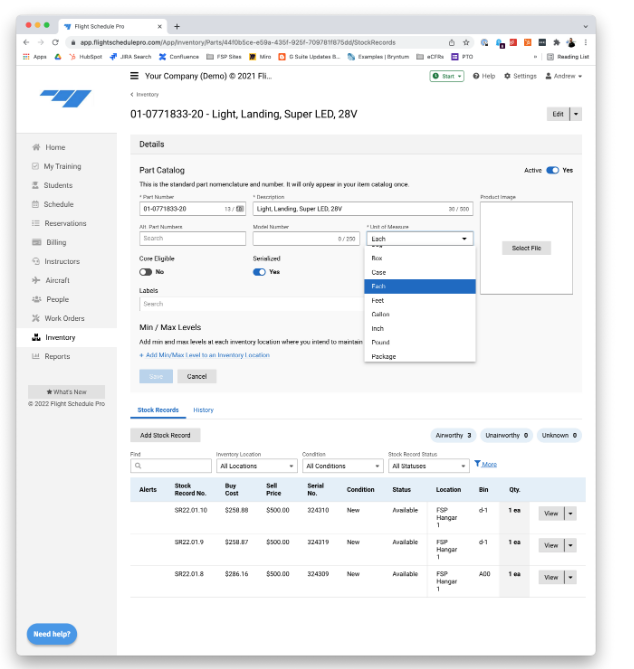The height and width of the screenshot is (669, 634).
Task: Open the Start dropdown button
Action: [447, 76]
